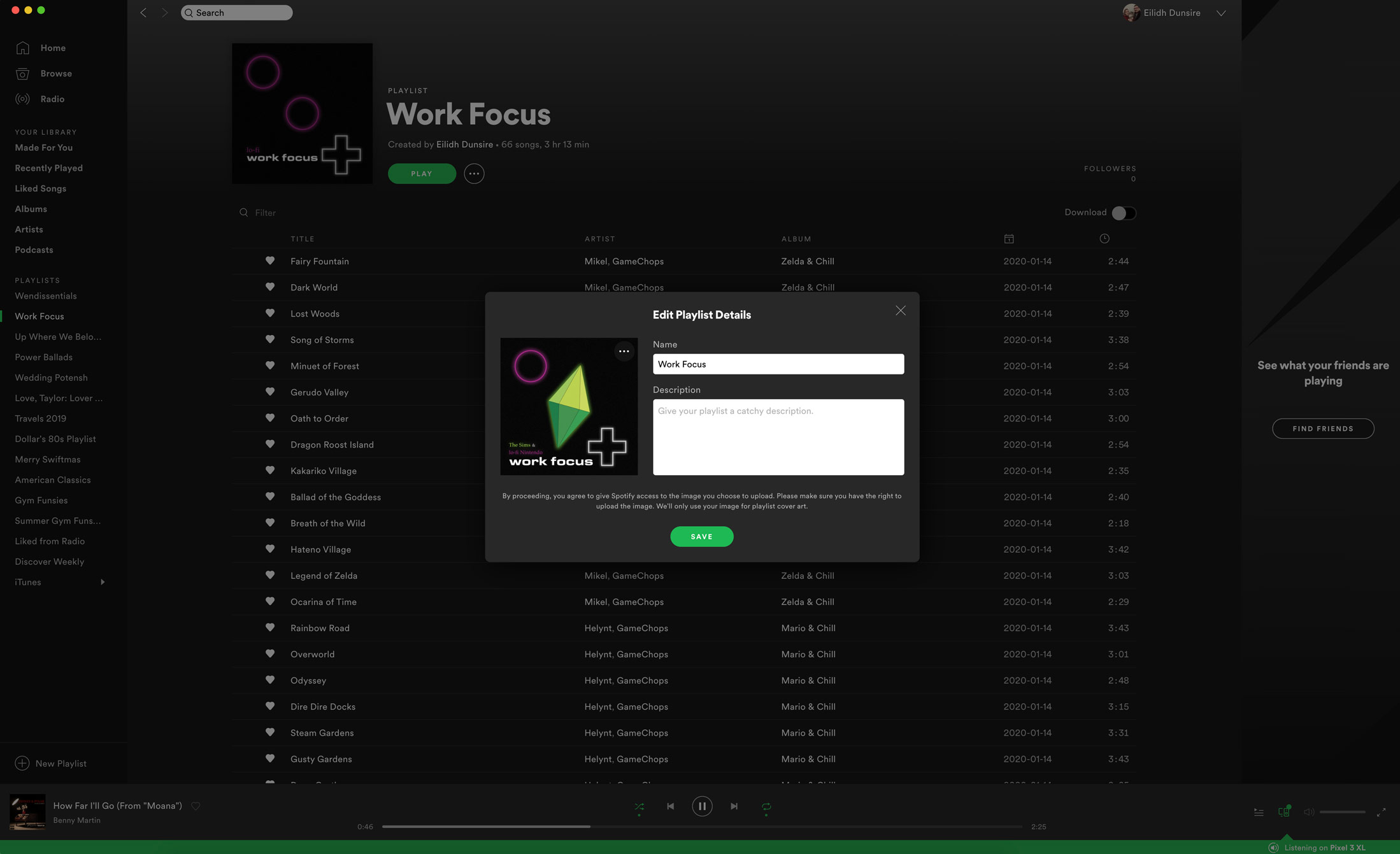
Task: Go back with the left arrow
Action: [x=143, y=13]
